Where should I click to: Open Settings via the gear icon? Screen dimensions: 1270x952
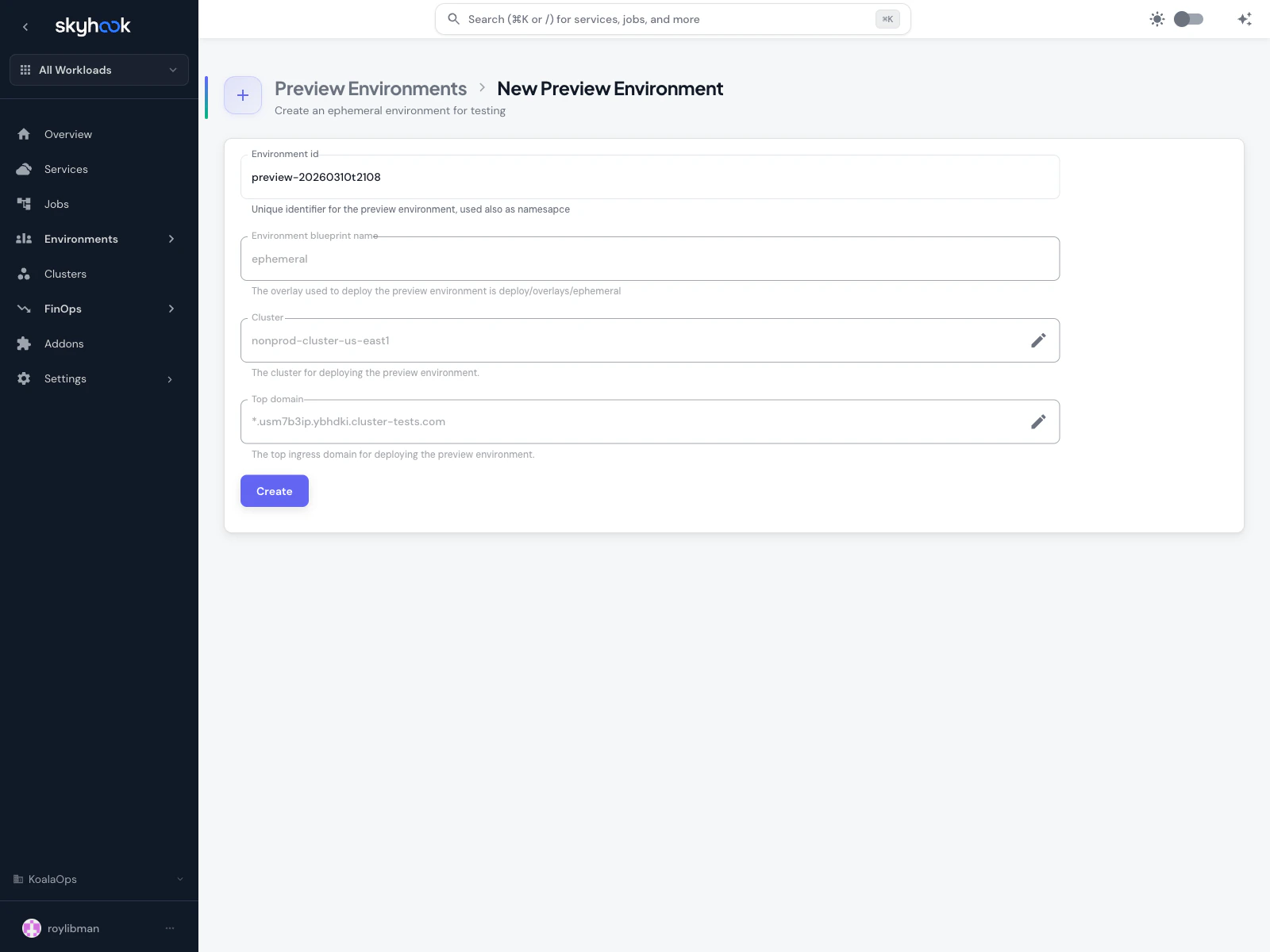24,378
